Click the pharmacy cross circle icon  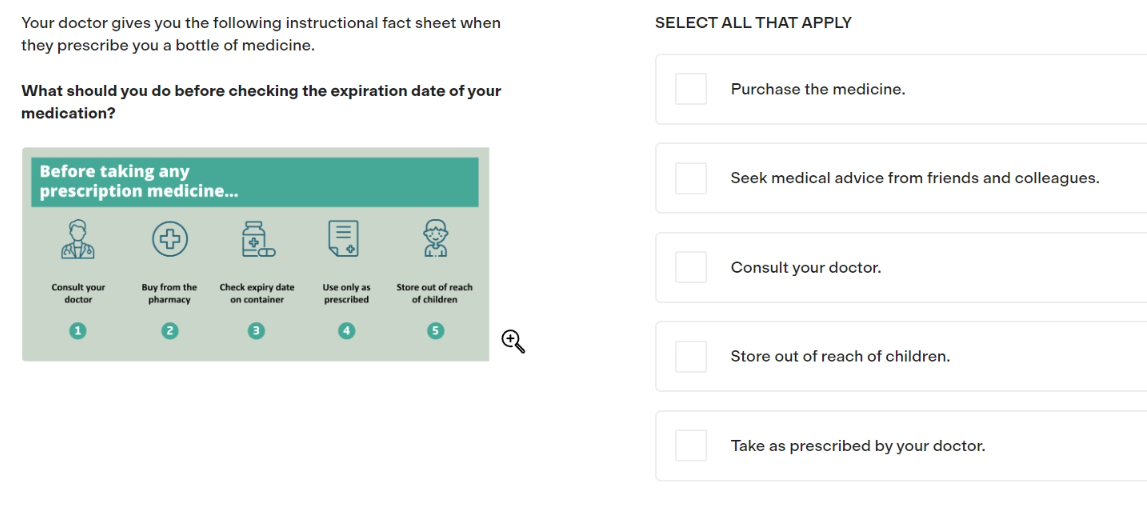click(x=170, y=239)
